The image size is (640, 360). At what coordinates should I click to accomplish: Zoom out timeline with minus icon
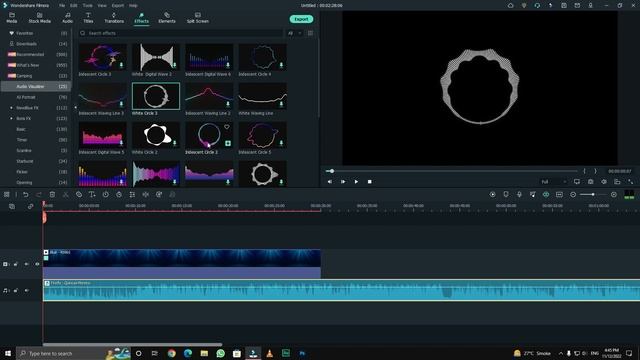[573, 195]
